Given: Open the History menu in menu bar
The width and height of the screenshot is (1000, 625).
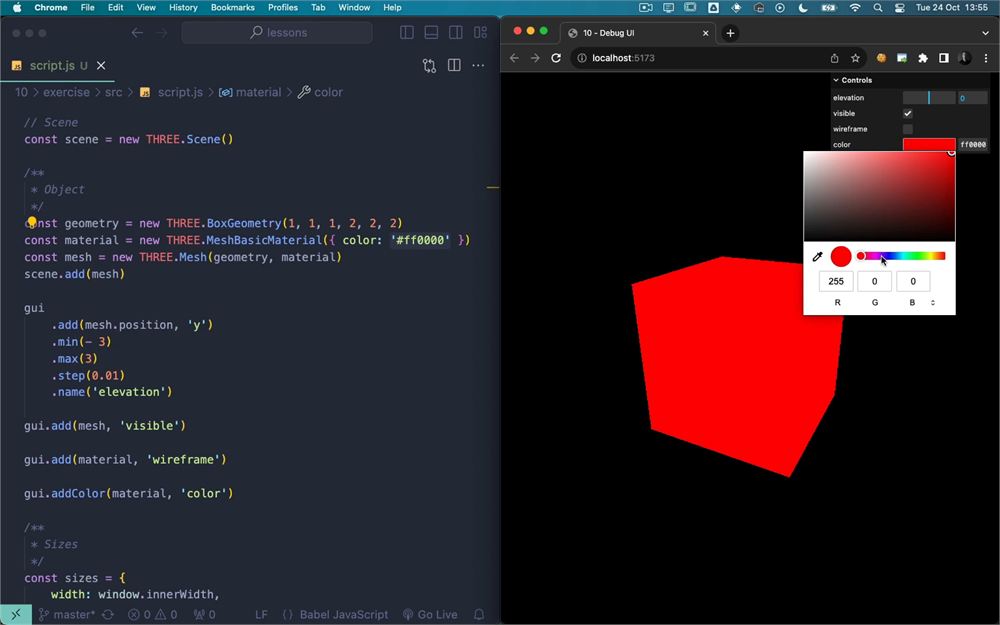Looking at the screenshot, I should click(x=183, y=8).
